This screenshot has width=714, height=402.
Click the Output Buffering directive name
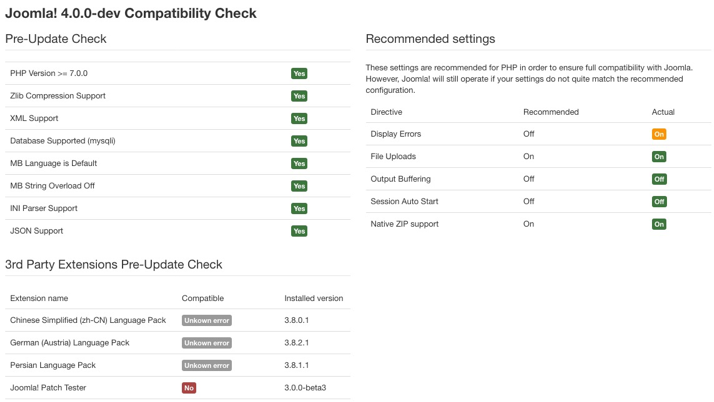(x=400, y=179)
